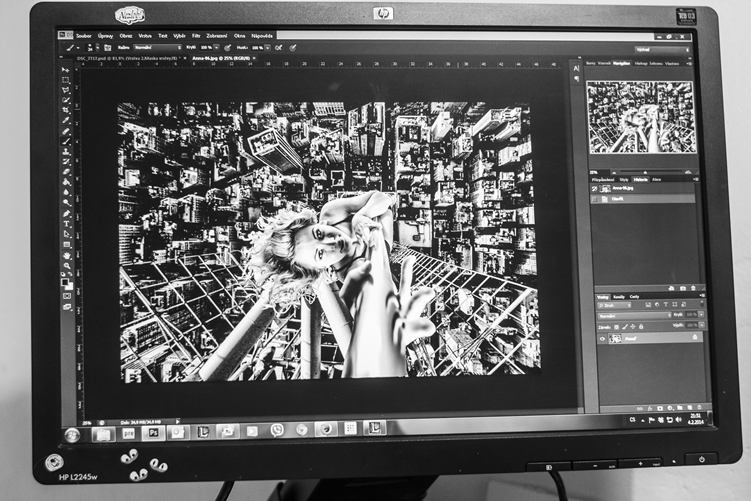Select the Polygonal Lasso tool

(x=66, y=90)
